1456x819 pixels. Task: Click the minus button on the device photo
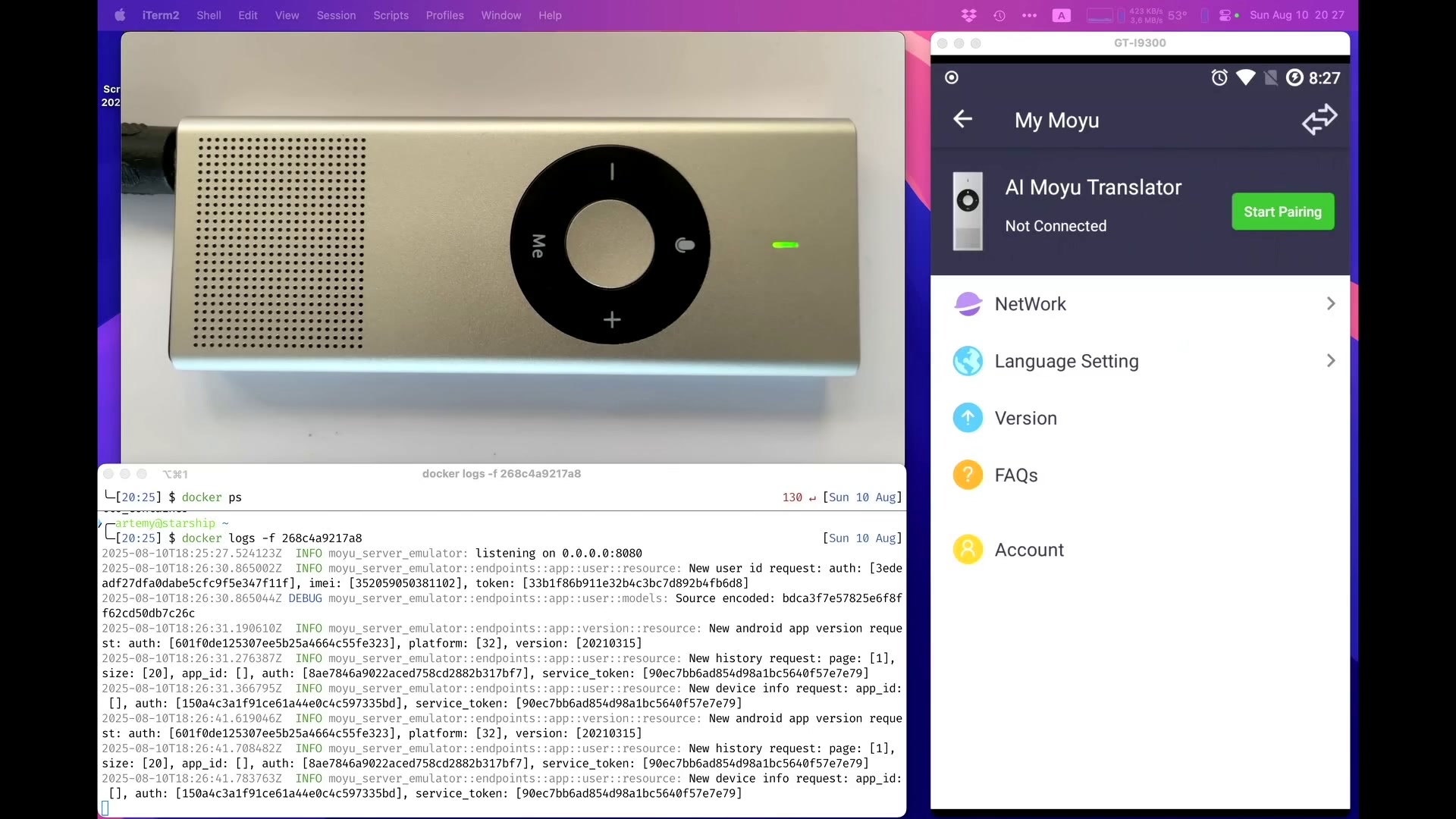click(612, 172)
